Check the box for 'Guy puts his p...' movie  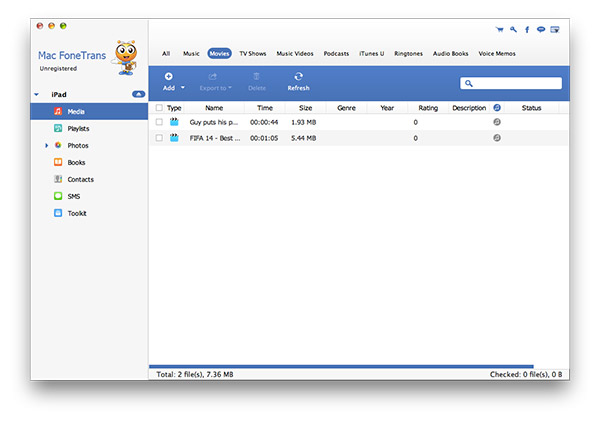(x=159, y=122)
